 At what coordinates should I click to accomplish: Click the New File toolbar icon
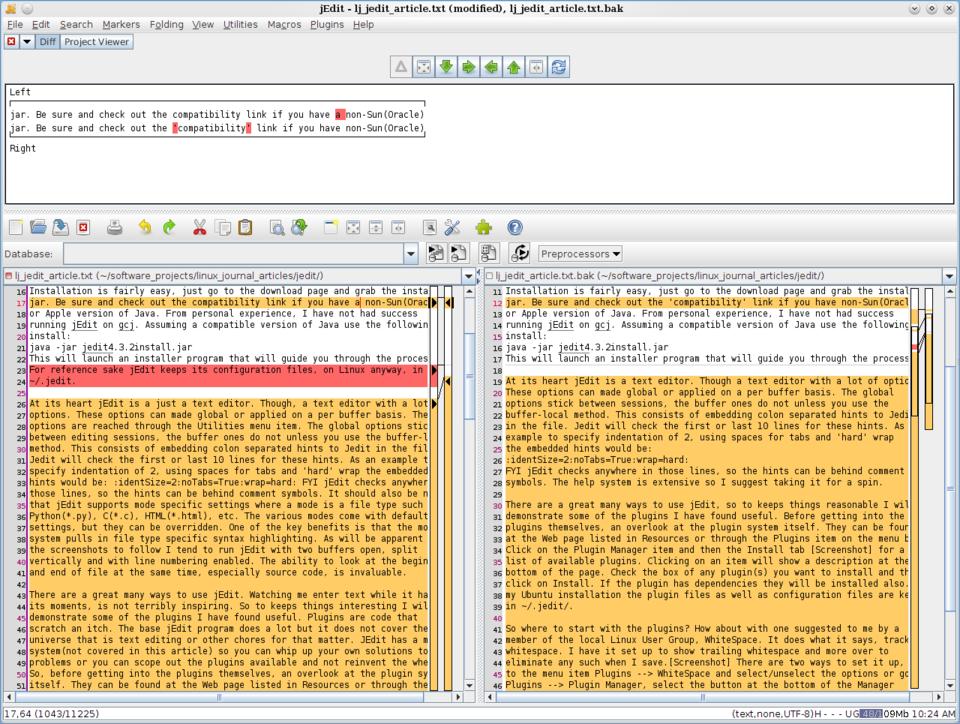[15, 228]
